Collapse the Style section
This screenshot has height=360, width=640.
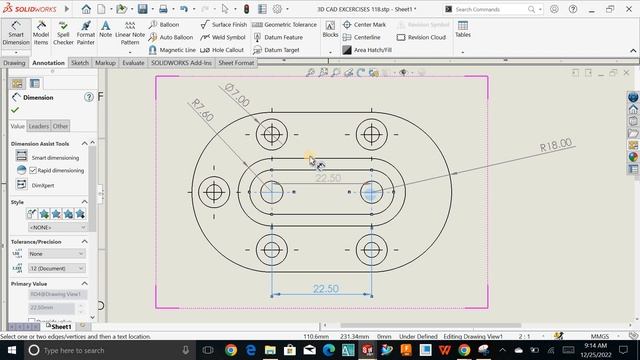coord(84,202)
